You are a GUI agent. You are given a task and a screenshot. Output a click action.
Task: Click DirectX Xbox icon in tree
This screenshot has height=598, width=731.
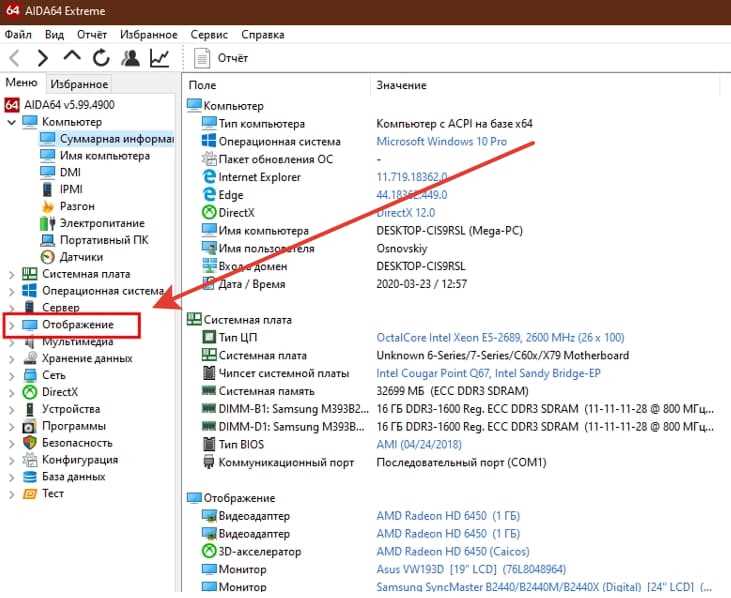(30, 392)
